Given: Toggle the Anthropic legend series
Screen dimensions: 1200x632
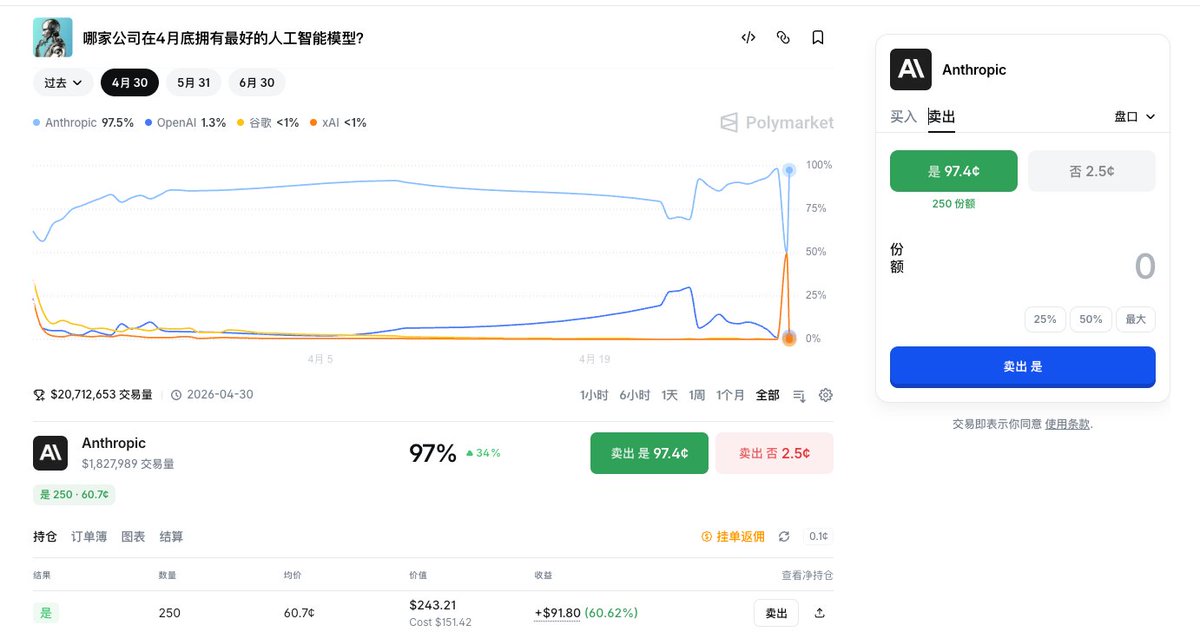Looking at the screenshot, I should pyautogui.click(x=83, y=123).
